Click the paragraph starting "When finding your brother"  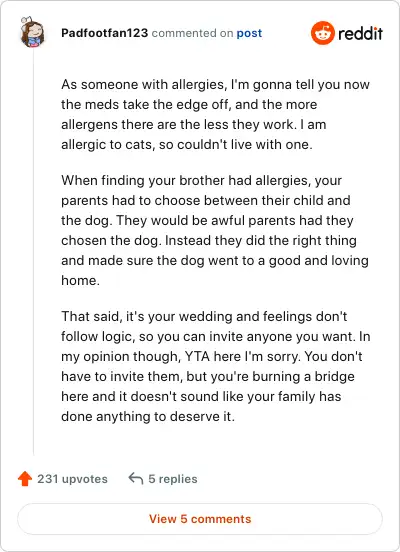coord(215,230)
